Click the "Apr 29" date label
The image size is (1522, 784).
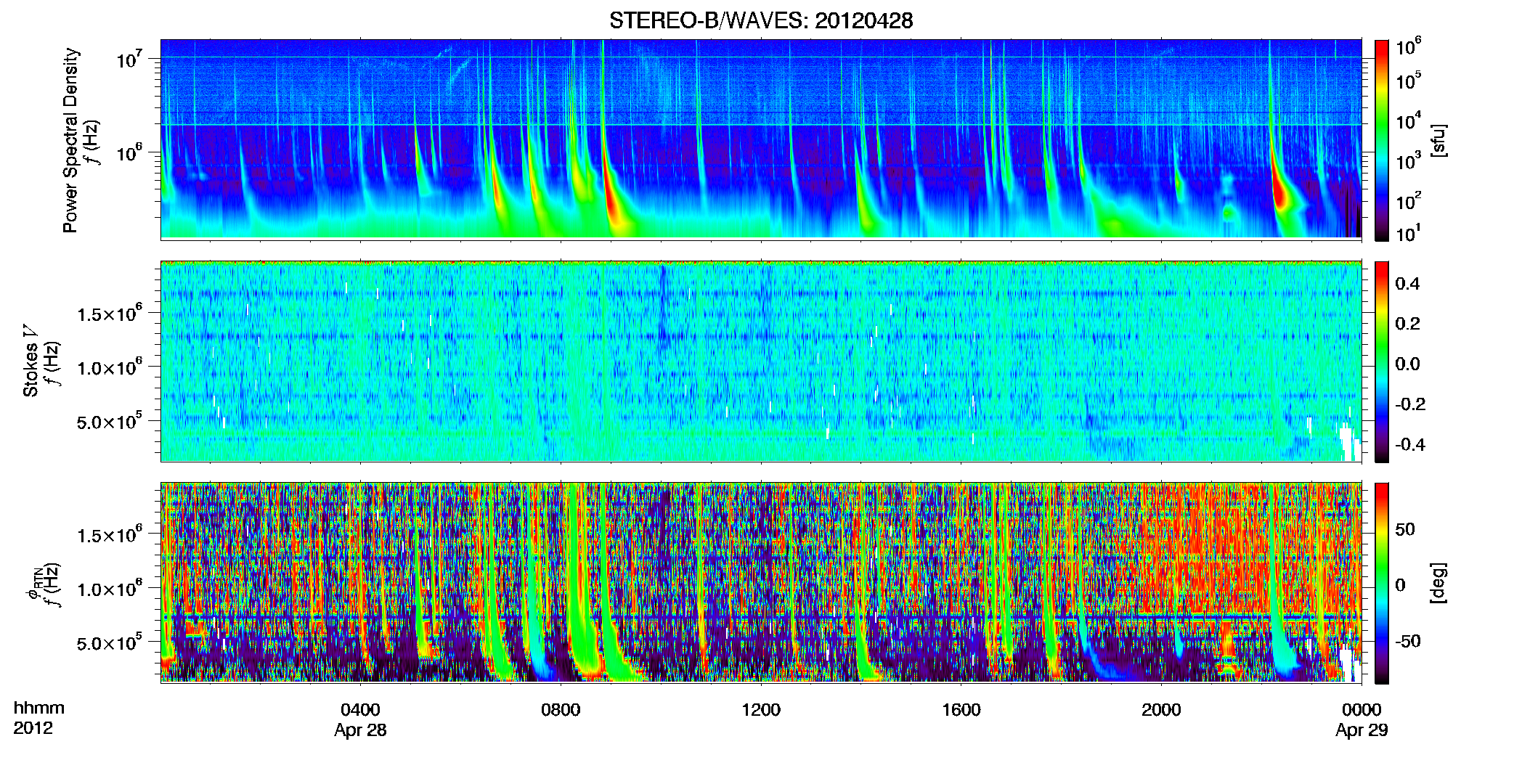(x=1362, y=730)
